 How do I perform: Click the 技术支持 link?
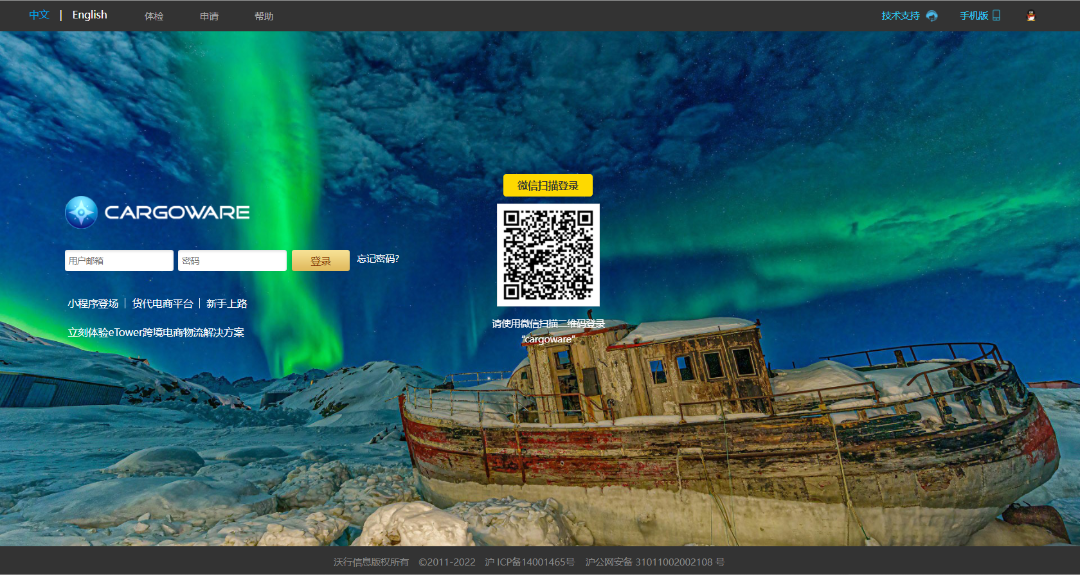pyautogui.click(x=900, y=16)
